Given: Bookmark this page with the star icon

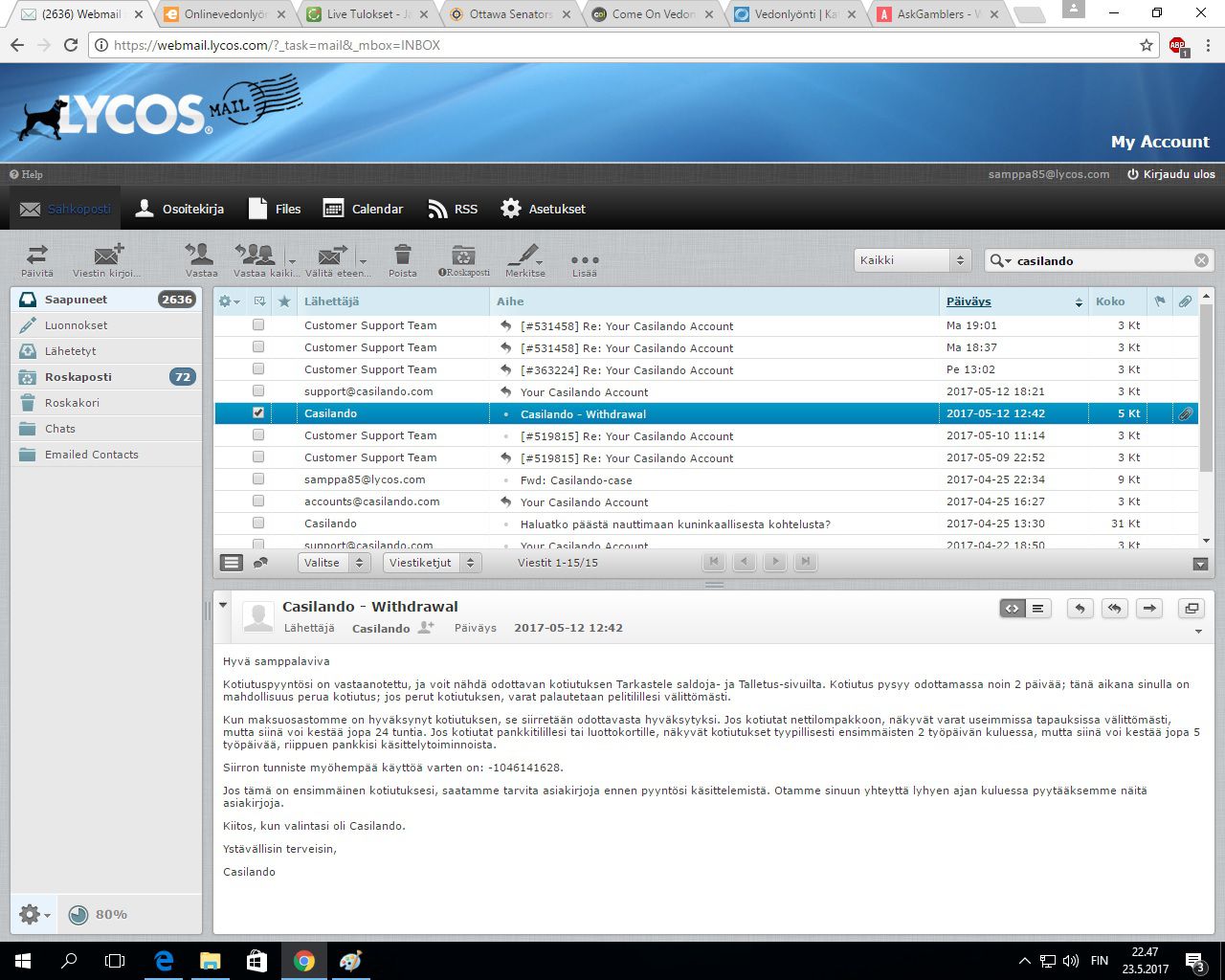Looking at the screenshot, I should pyautogui.click(x=1147, y=45).
